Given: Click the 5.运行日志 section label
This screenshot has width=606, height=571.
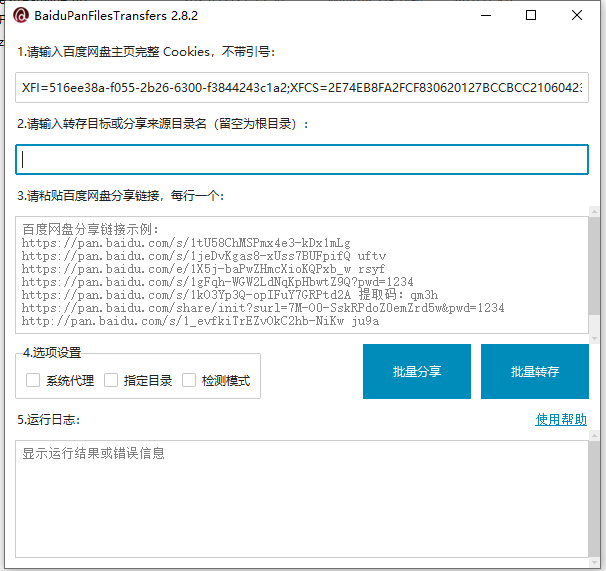Looking at the screenshot, I should click(x=48, y=420).
